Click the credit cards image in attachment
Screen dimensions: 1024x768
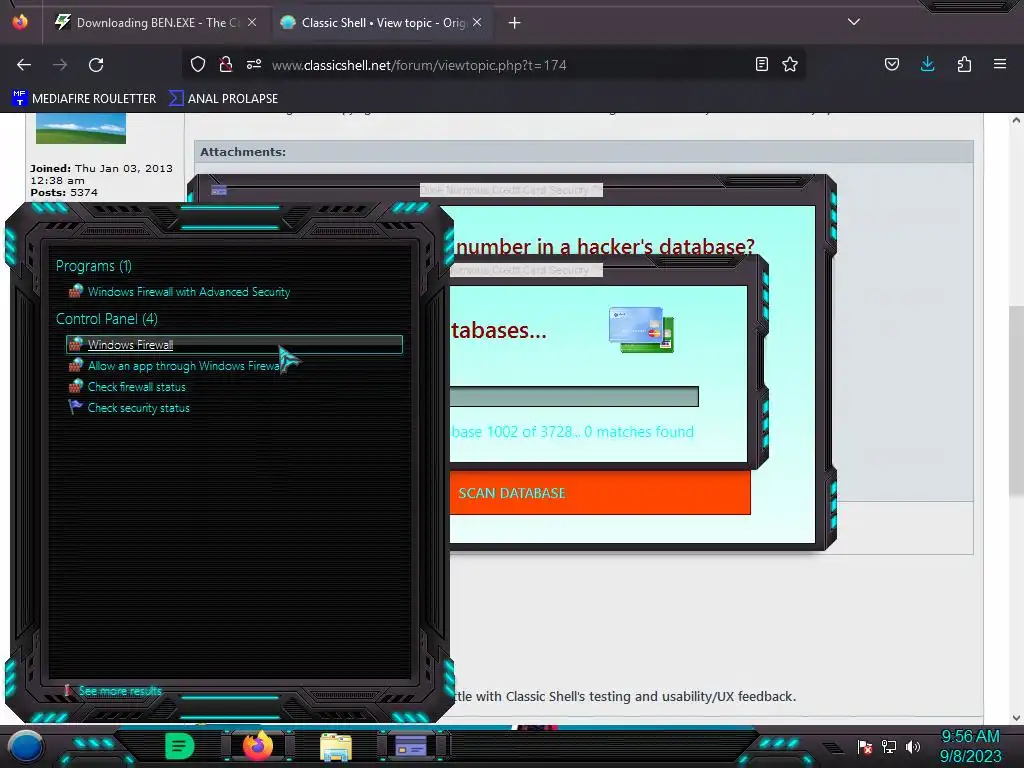pos(641,330)
